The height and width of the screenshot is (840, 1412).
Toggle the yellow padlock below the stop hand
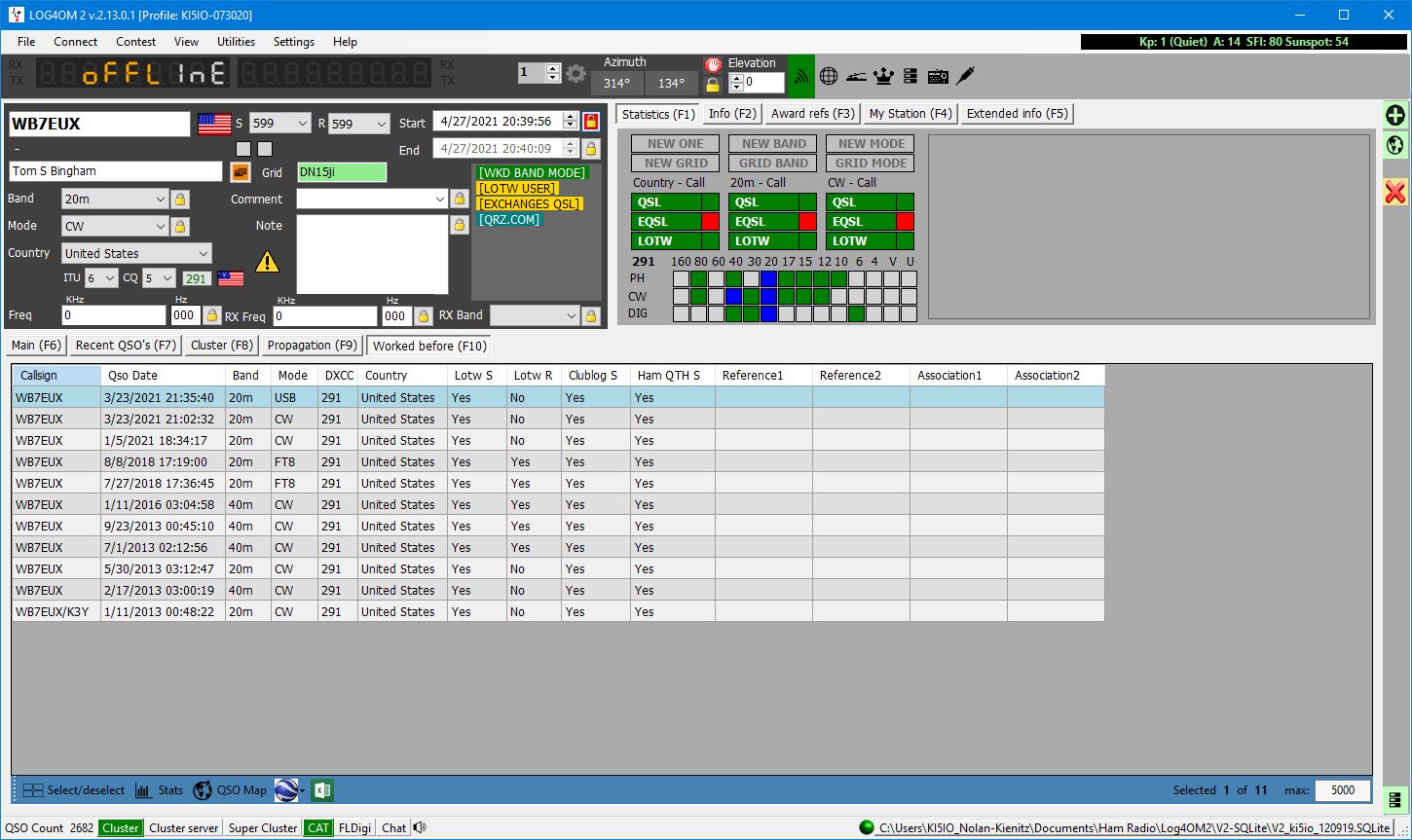coord(714,85)
